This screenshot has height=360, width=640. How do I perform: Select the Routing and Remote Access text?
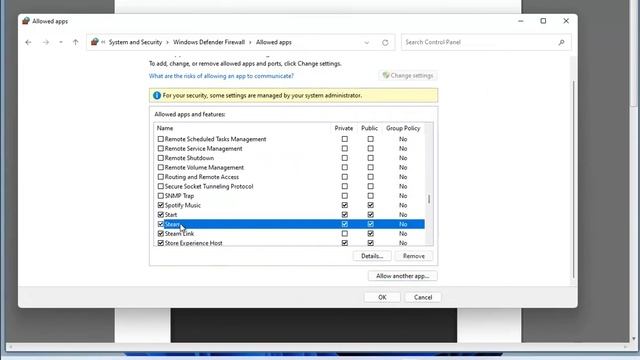[x=202, y=177]
